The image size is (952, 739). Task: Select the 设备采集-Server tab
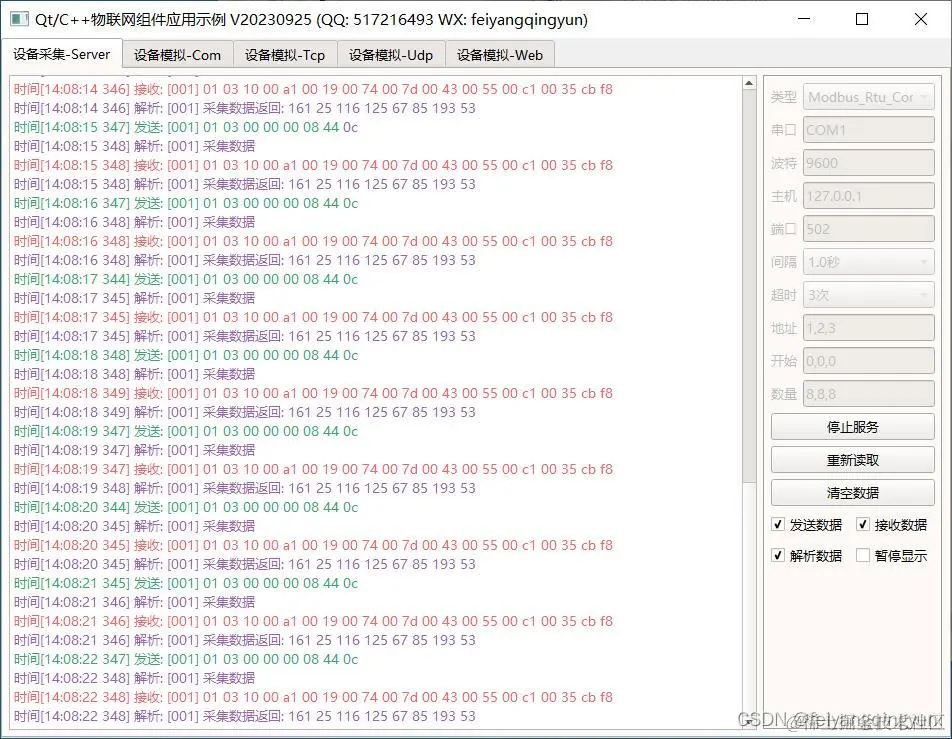click(x=63, y=55)
